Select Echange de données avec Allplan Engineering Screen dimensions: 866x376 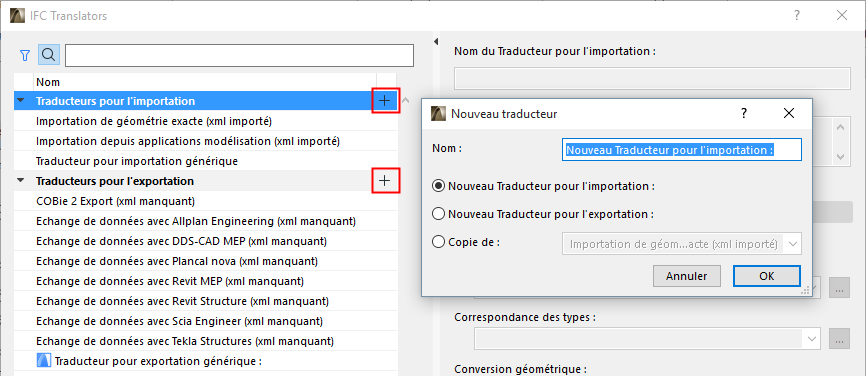205,221
